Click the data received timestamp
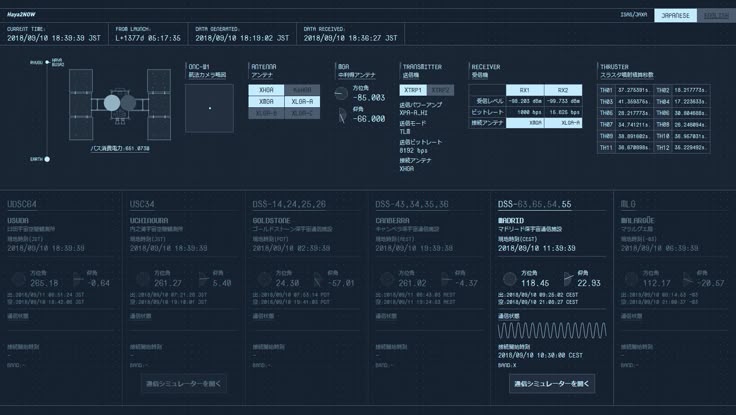Viewport: 736px width, 415px height. tap(350, 38)
